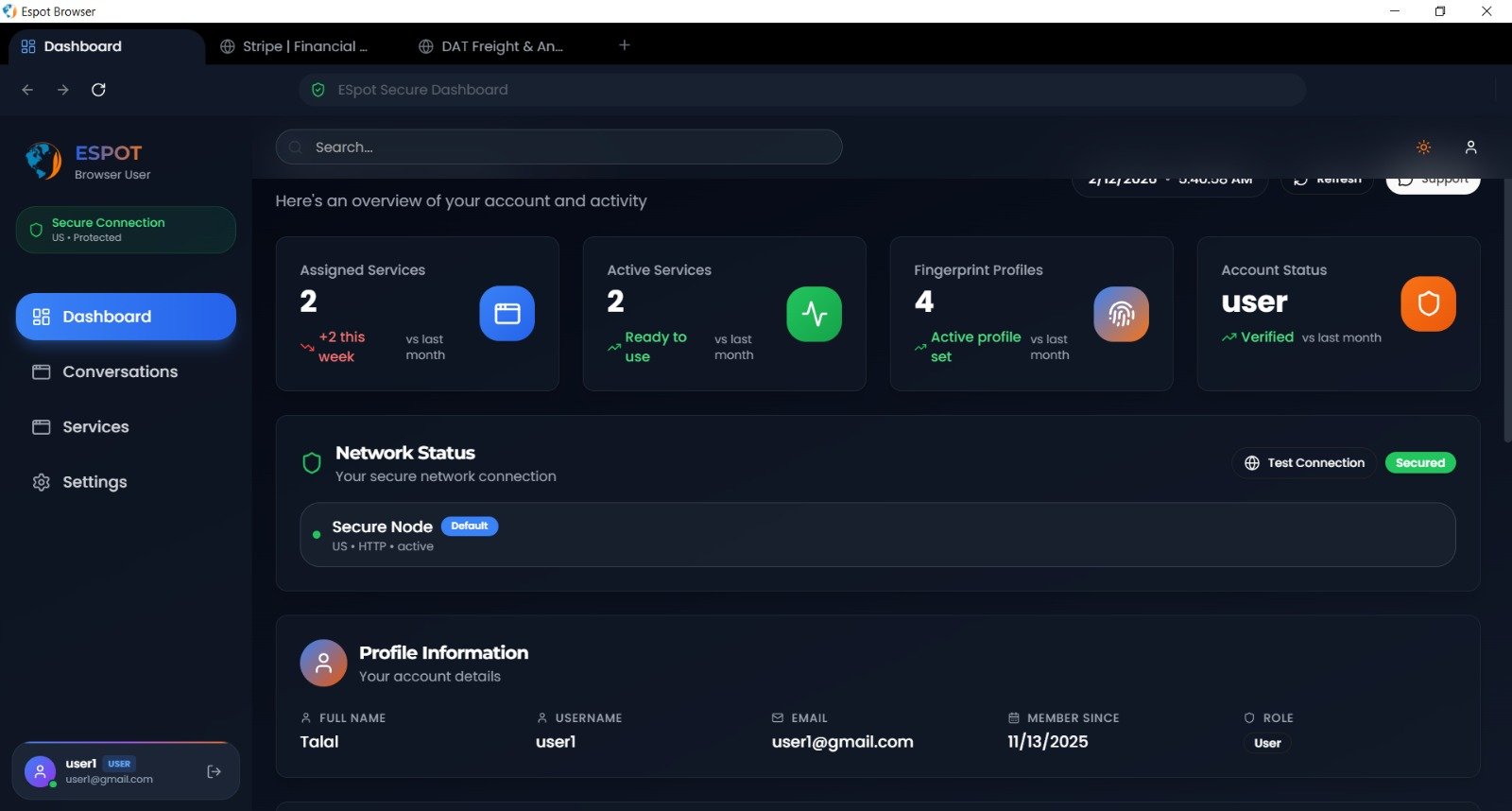The width and height of the screenshot is (1512, 811).
Task: Click the blue Assigned Services window icon
Action: [507, 314]
